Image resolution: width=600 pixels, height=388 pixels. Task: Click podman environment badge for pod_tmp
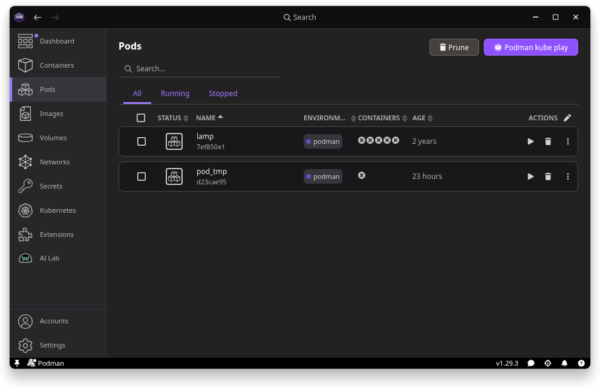pos(323,176)
